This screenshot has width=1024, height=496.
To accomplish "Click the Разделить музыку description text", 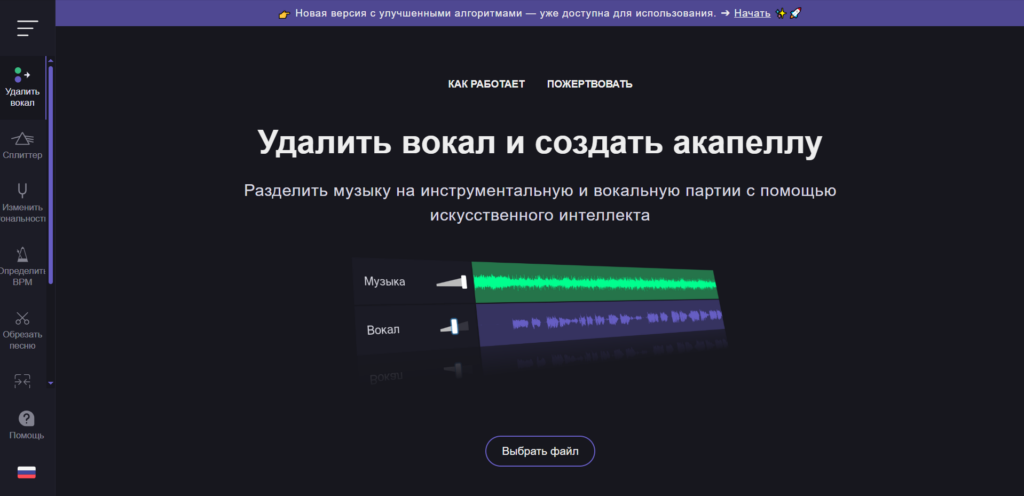I will click(540, 203).
